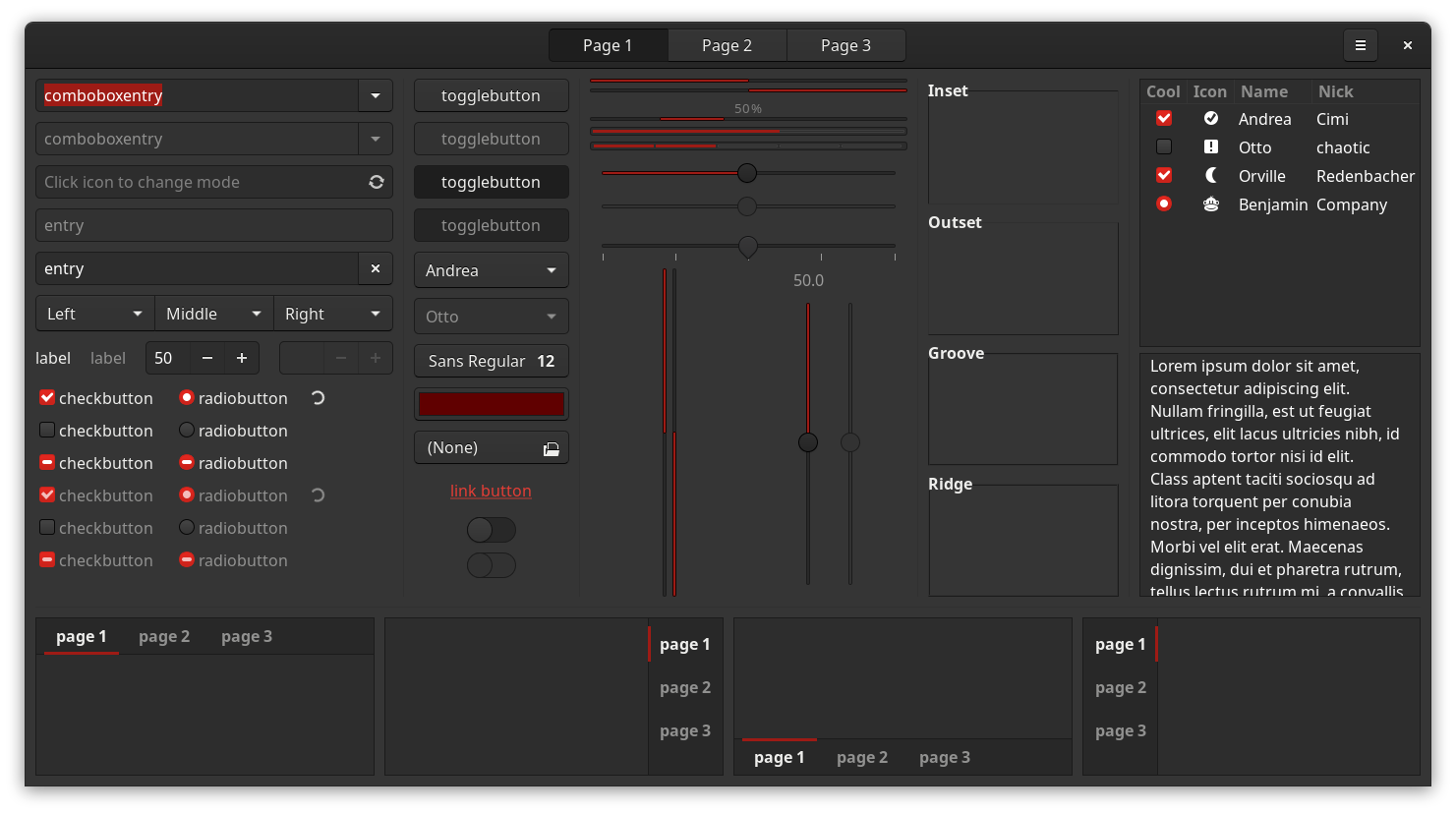Click the exclamation icon in Otto row

(1211, 146)
